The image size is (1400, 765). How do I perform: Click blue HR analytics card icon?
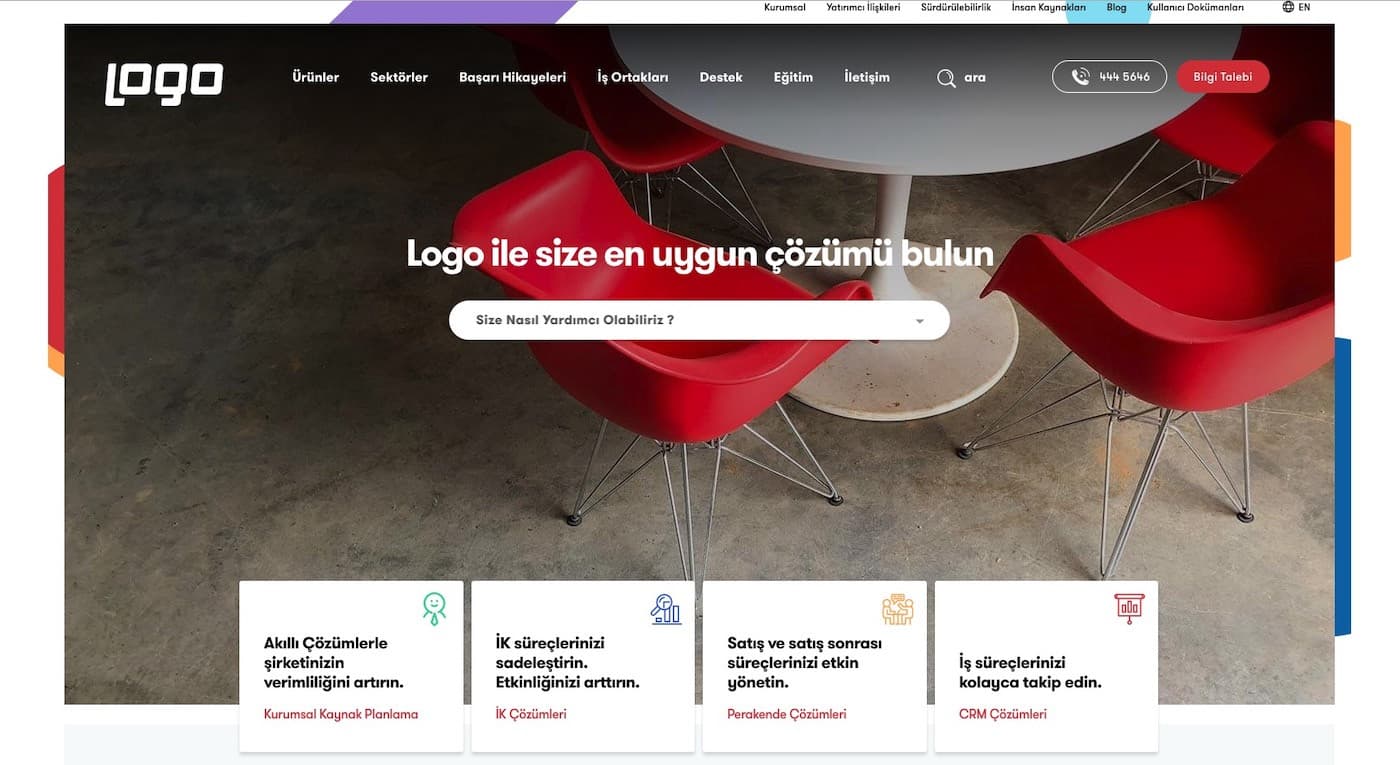click(666, 608)
